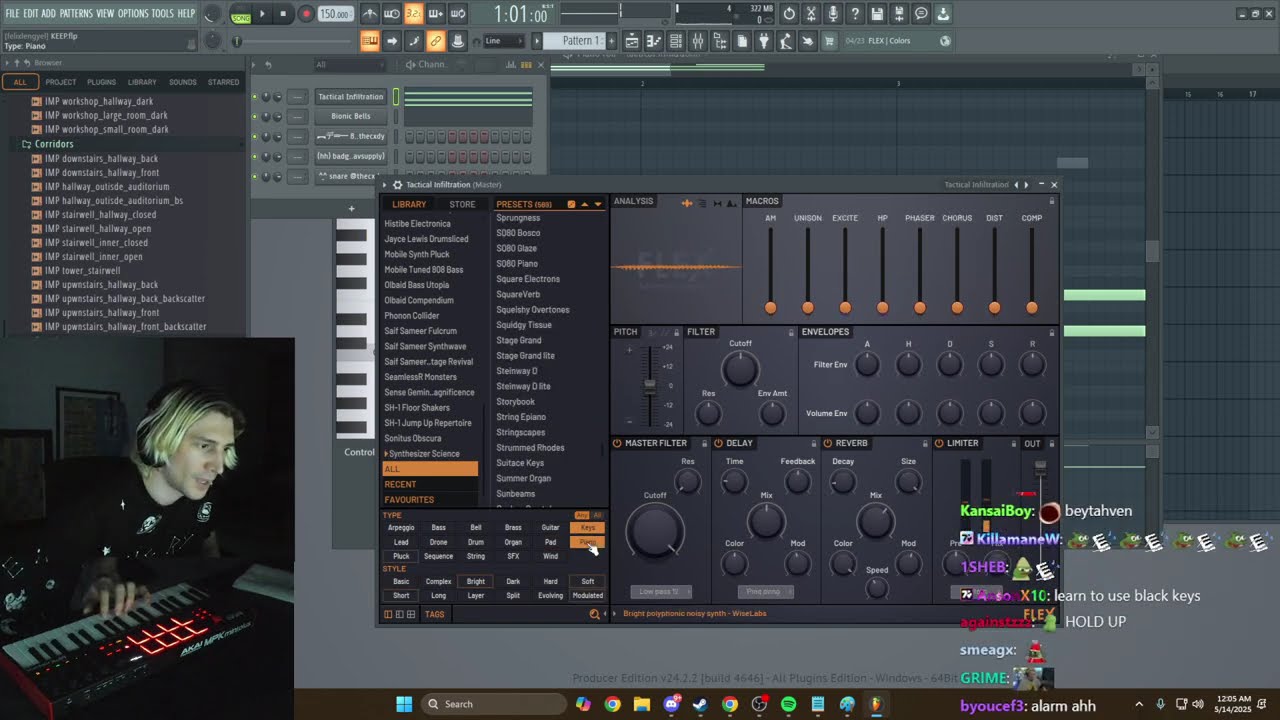Open the TOOLS menu

tap(163, 14)
